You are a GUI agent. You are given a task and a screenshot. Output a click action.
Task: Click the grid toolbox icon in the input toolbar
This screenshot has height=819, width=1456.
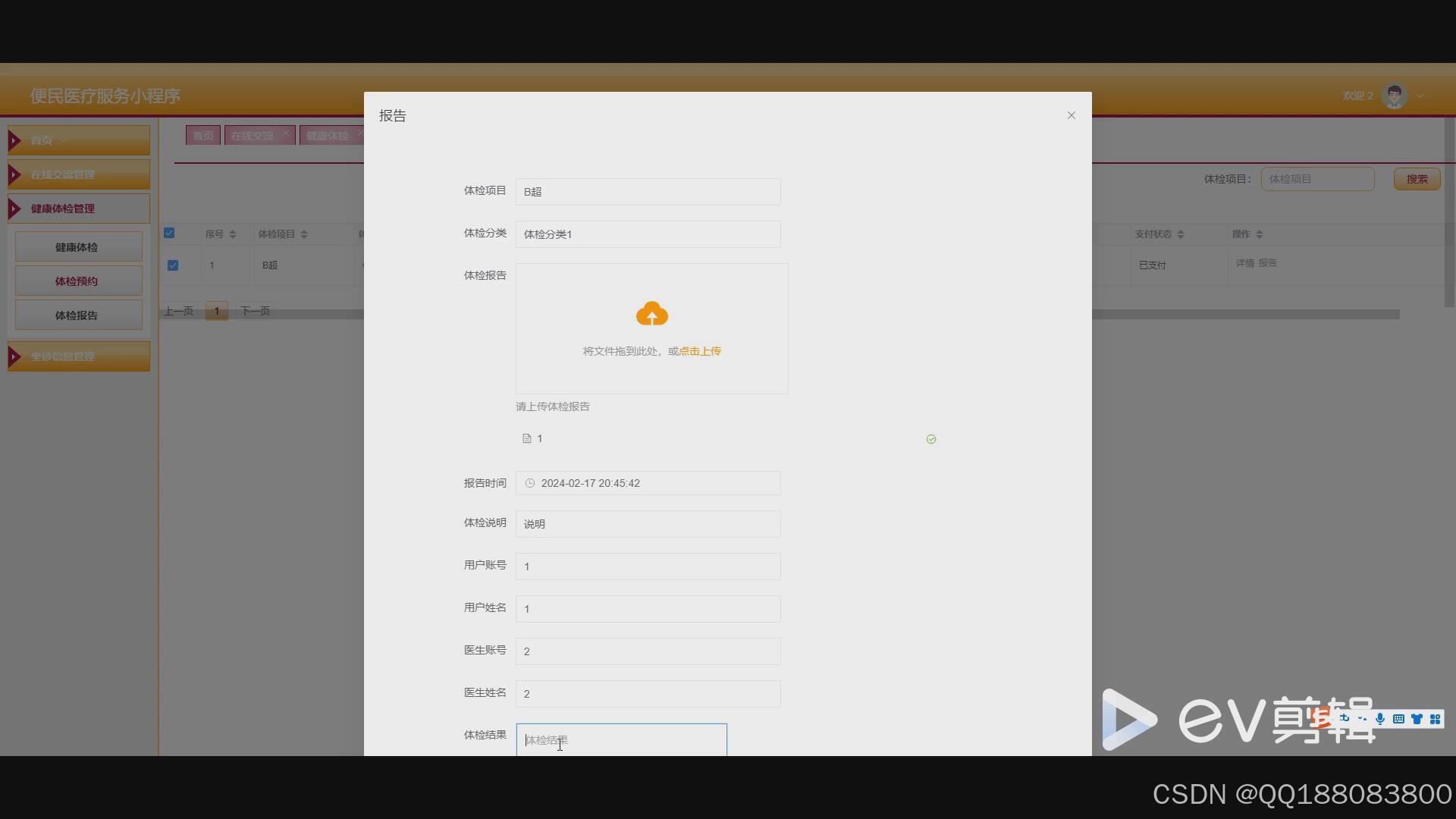(1436, 719)
